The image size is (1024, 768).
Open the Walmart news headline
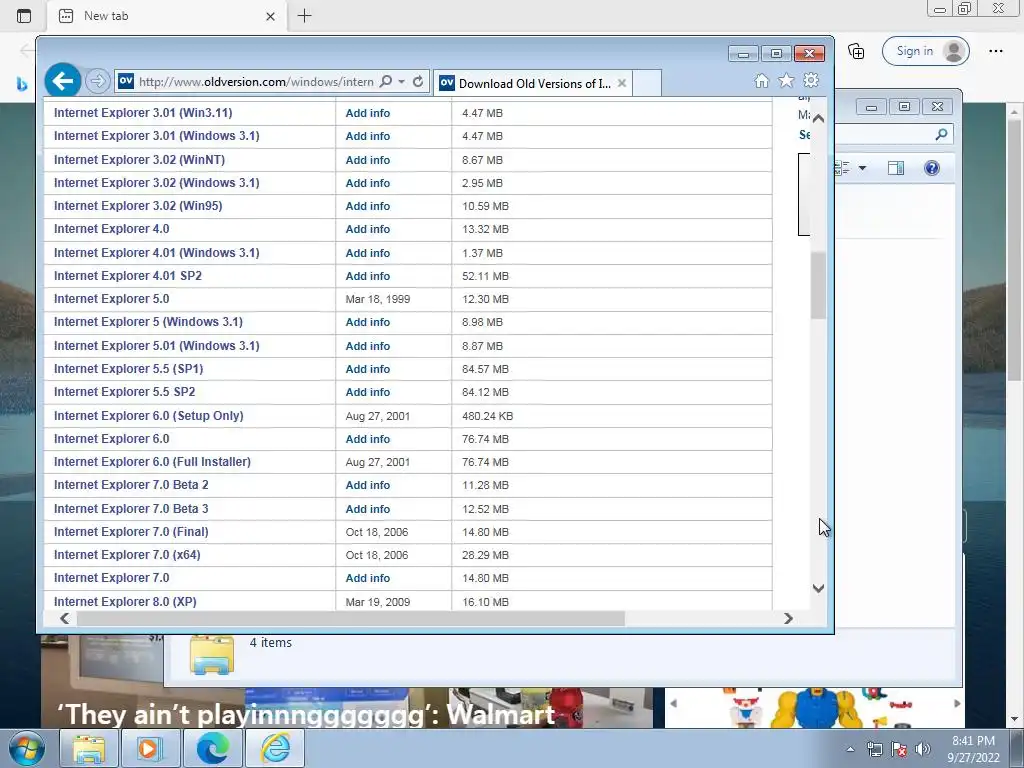click(306, 714)
